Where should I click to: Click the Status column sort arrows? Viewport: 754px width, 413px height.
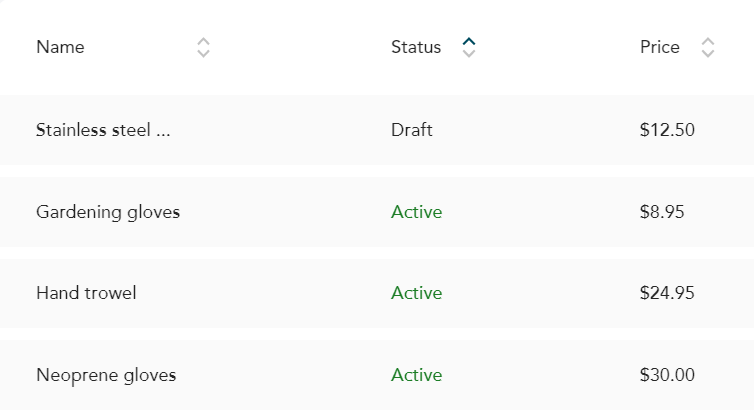point(469,48)
